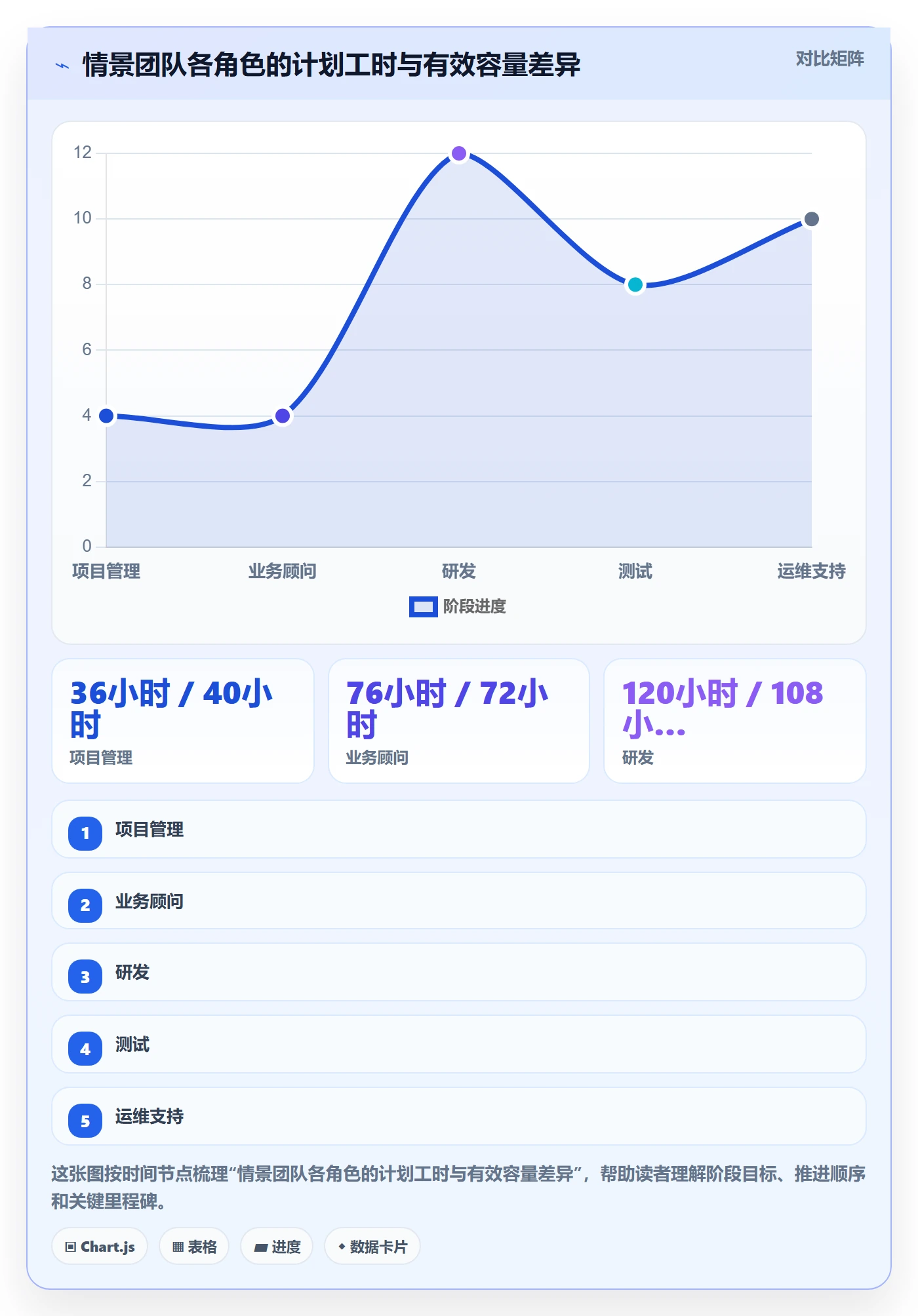Click the Chart.js tag chip
This screenshot has width=918, height=1316.
[x=100, y=1247]
